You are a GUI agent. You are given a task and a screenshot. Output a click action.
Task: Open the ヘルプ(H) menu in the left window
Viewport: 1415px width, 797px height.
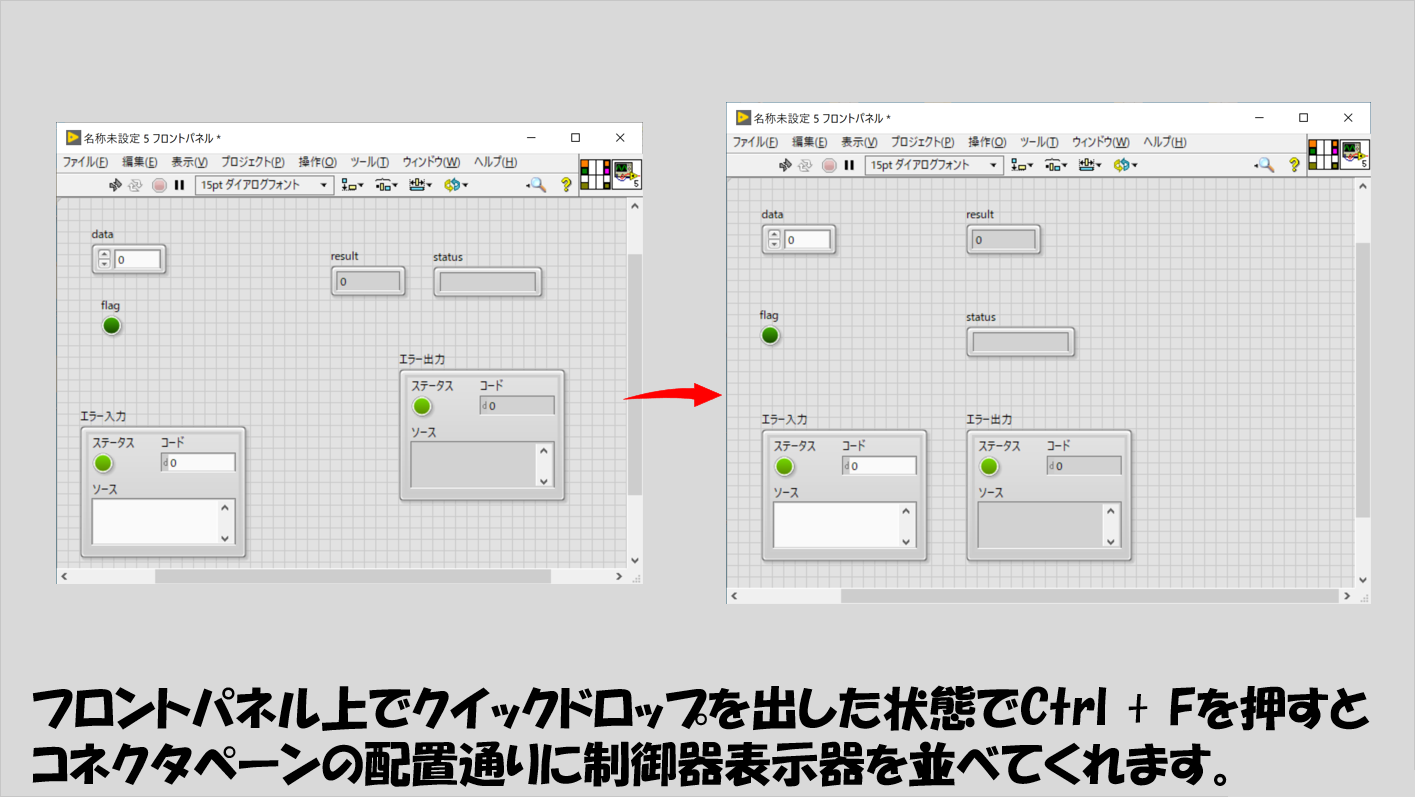coord(495,162)
